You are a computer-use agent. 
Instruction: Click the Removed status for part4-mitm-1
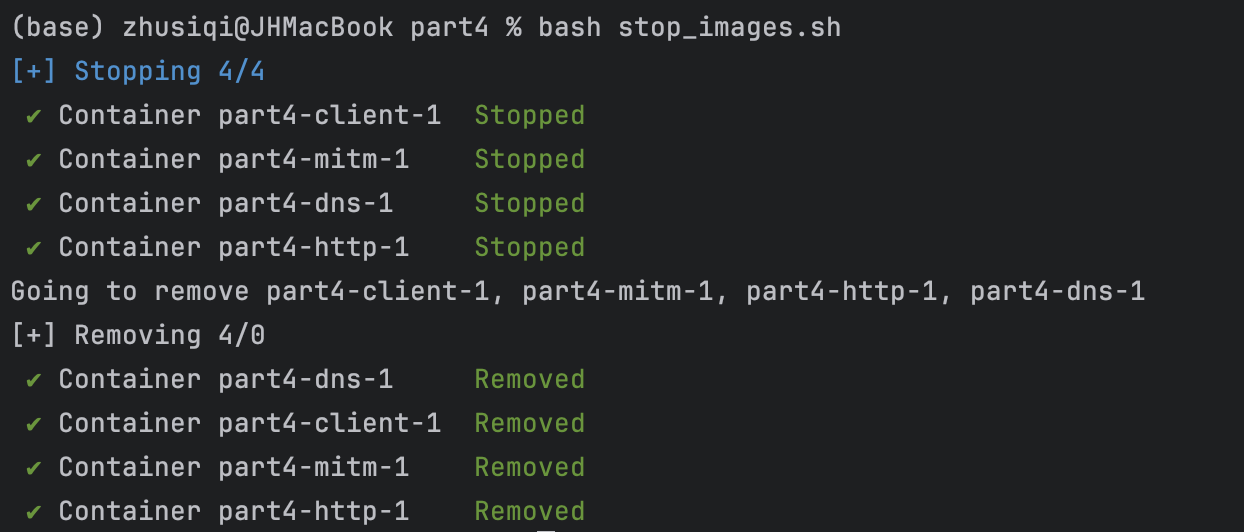(x=529, y=468)
